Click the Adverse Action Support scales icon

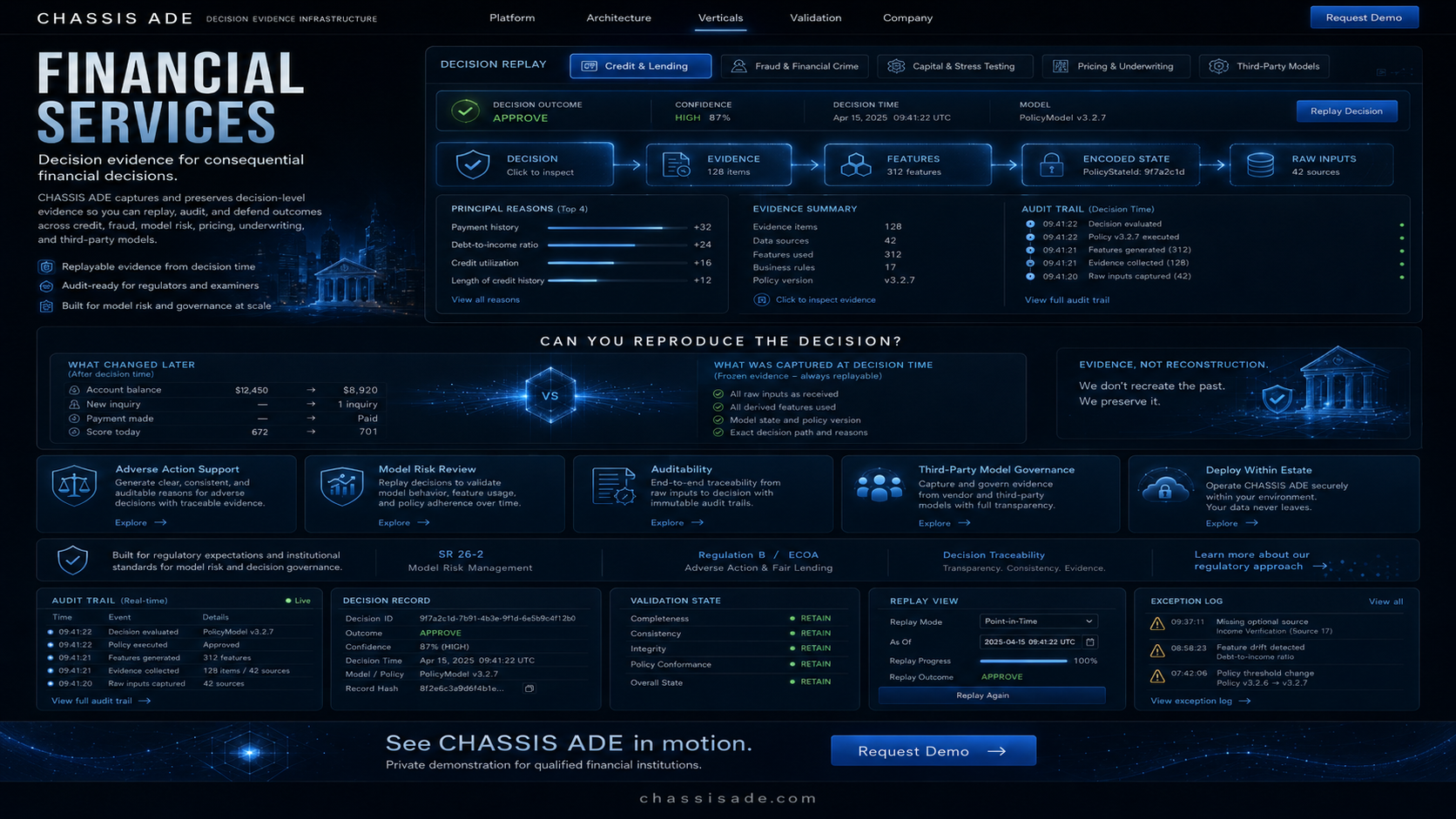point(74,486)
